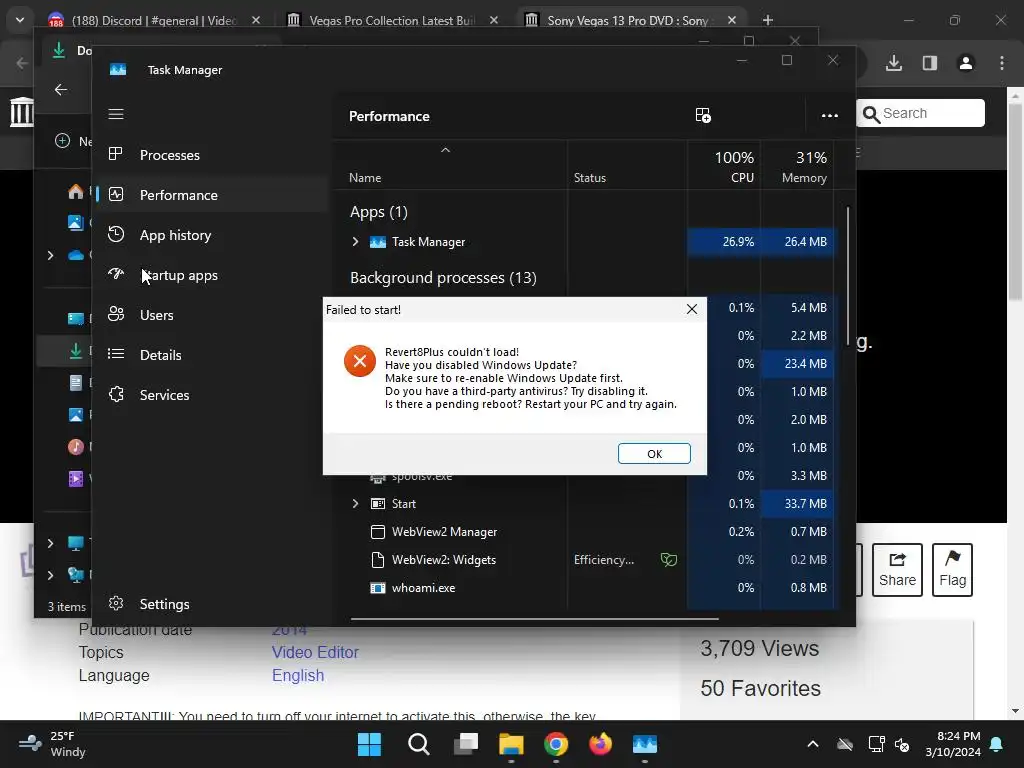Image resolution: width=1024 pixels, height=768 pixels.
Task: Click back arrow in File Explorer window
Action: tap(61, 89)
